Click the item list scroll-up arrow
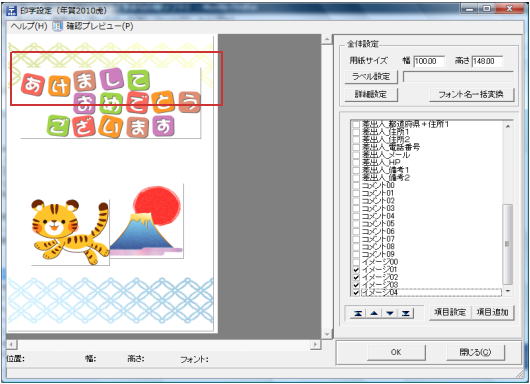Viewport: 530px width, 384px height. [508, 126]
